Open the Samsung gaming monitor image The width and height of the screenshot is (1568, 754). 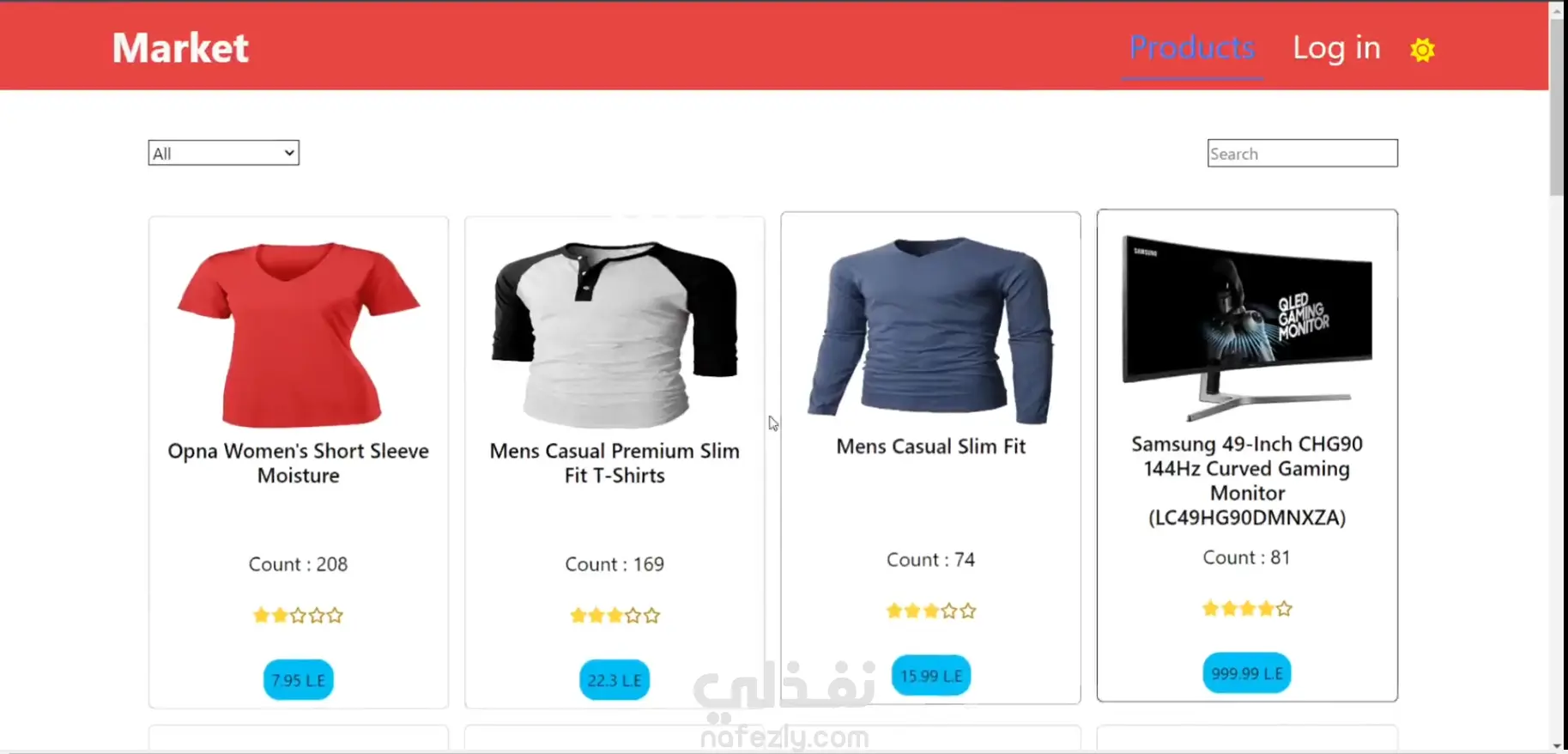pyautogui.click(x=1247, y=327)
